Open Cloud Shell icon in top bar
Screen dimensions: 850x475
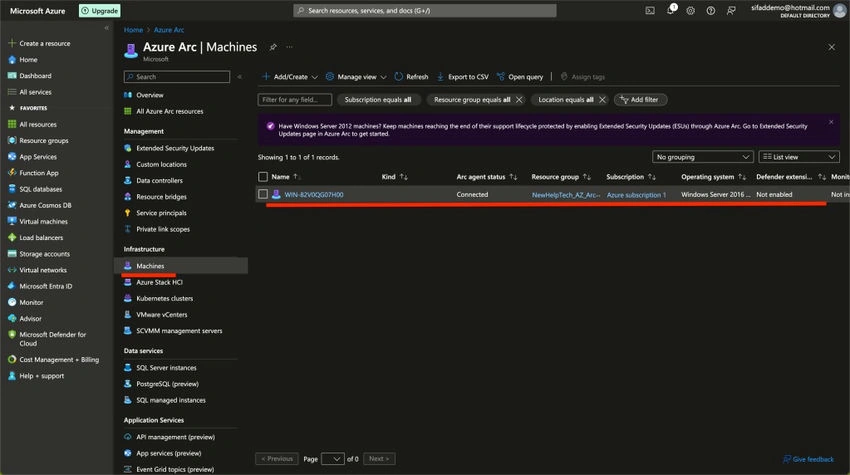coord(649,10)
